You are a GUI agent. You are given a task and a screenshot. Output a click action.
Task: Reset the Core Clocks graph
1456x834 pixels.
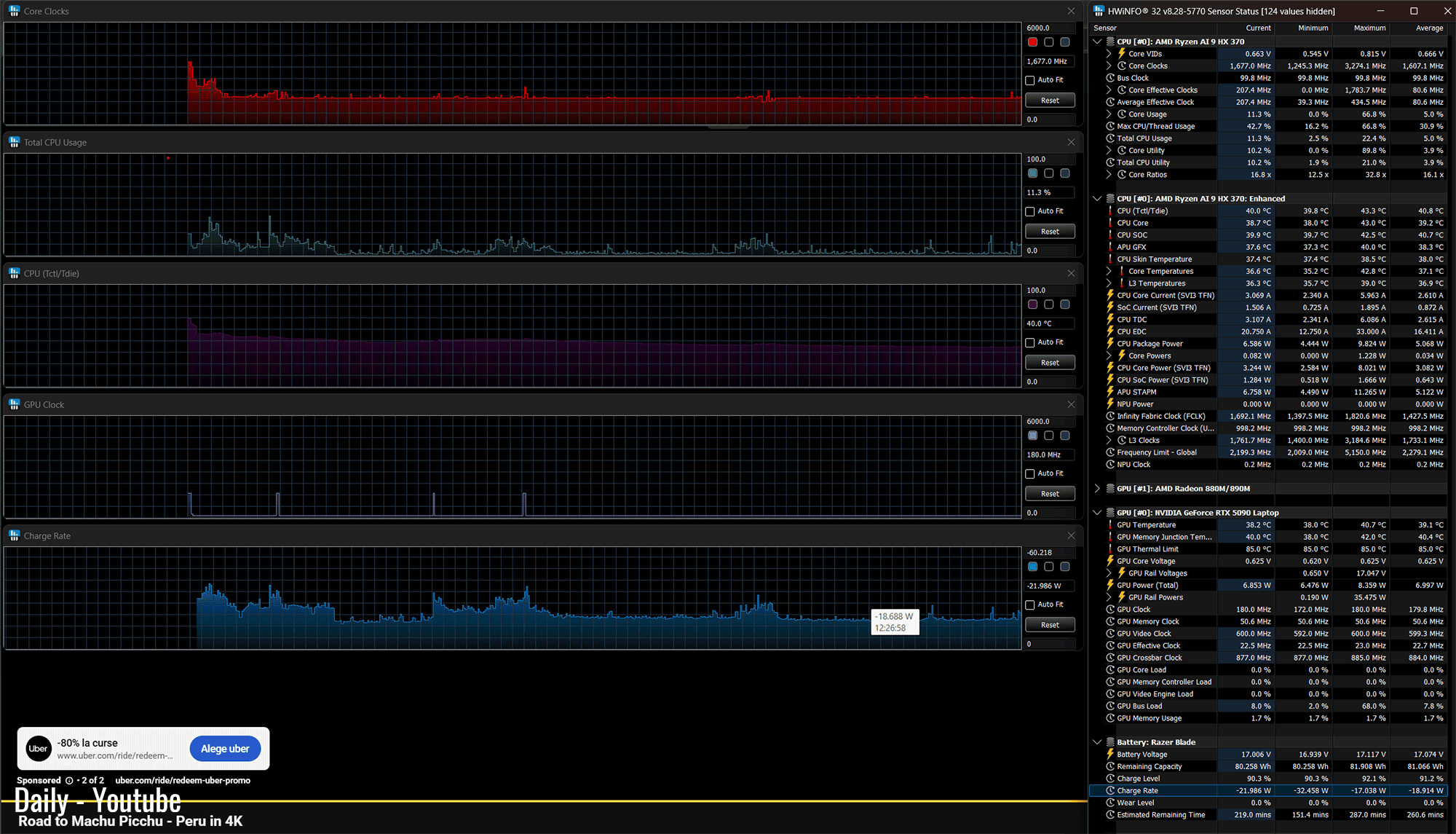click(1050, 101)
